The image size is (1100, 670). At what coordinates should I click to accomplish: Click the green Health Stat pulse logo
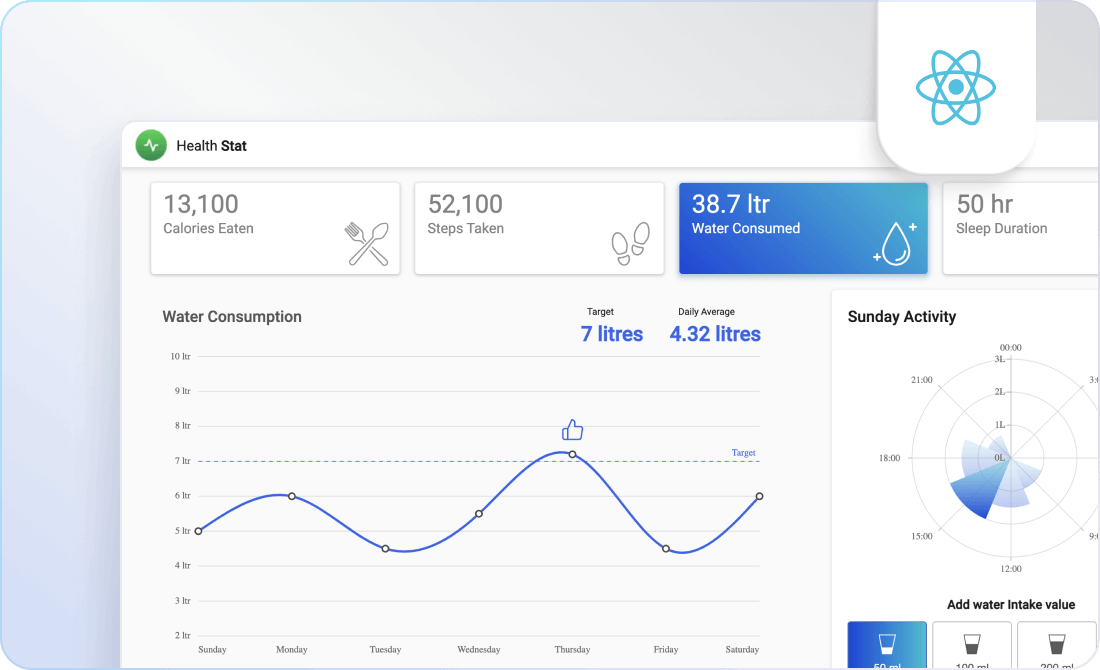(151, 145)
